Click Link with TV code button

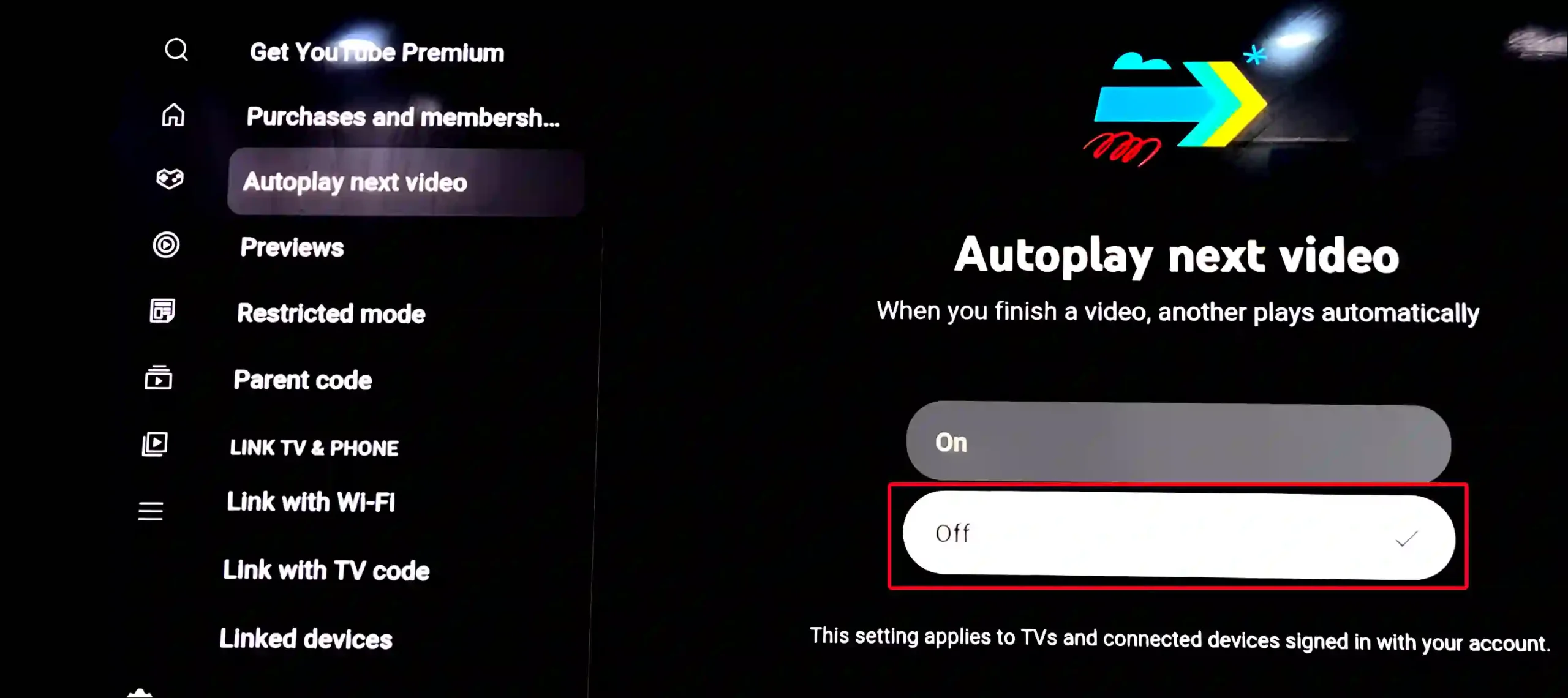(x=327, y=569)
